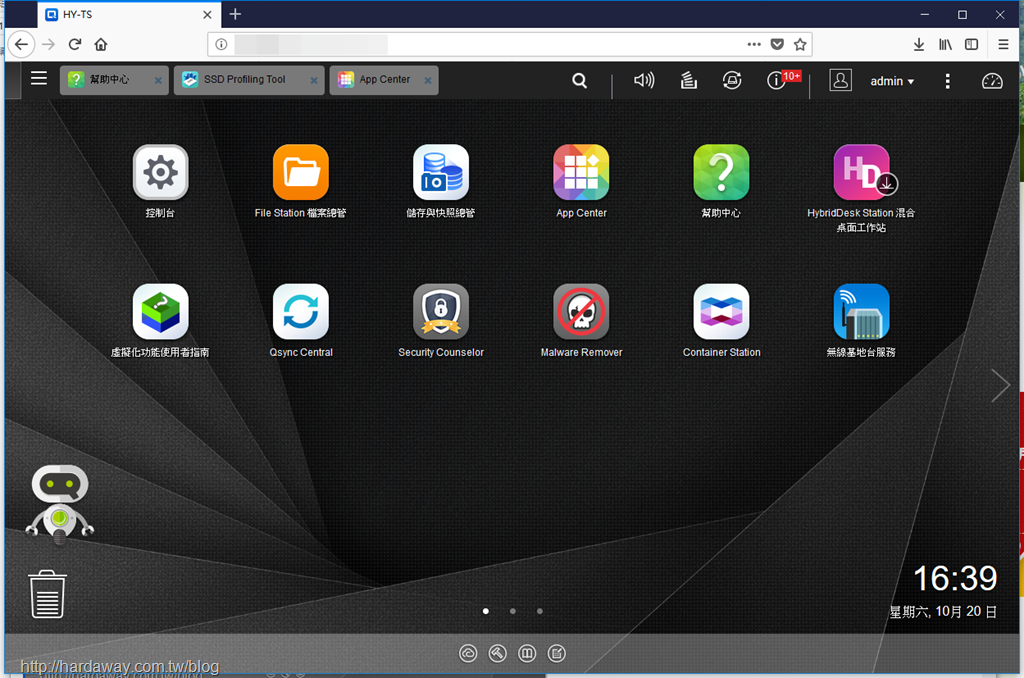Screen dimensions: 1024x678
Task: Open Container Station
Action: [721, 312]
